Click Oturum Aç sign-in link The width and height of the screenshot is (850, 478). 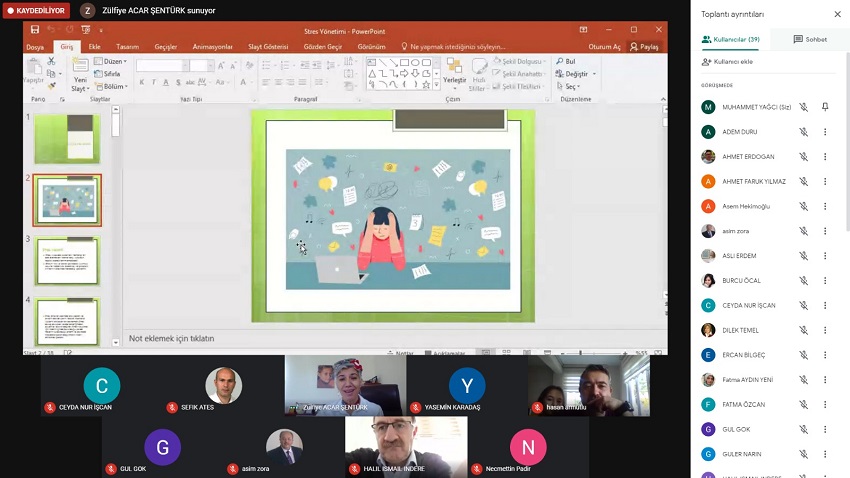(604, 47)
